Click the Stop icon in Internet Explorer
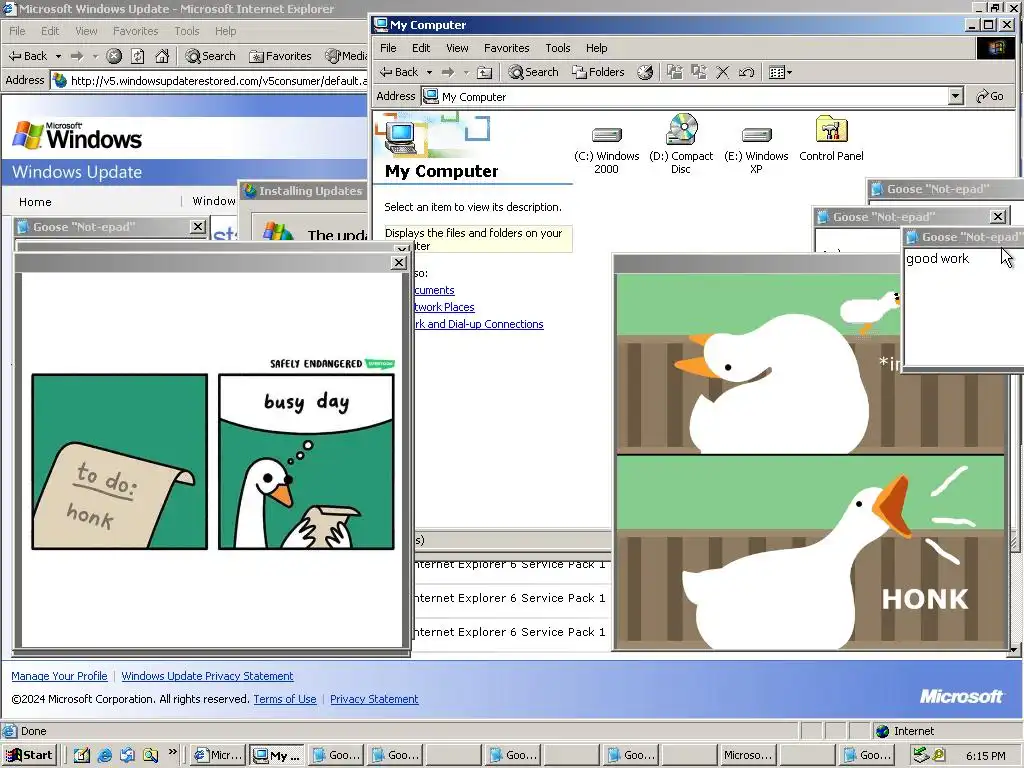This screenshot has height=768, width=1024. [x=114, y=56]
